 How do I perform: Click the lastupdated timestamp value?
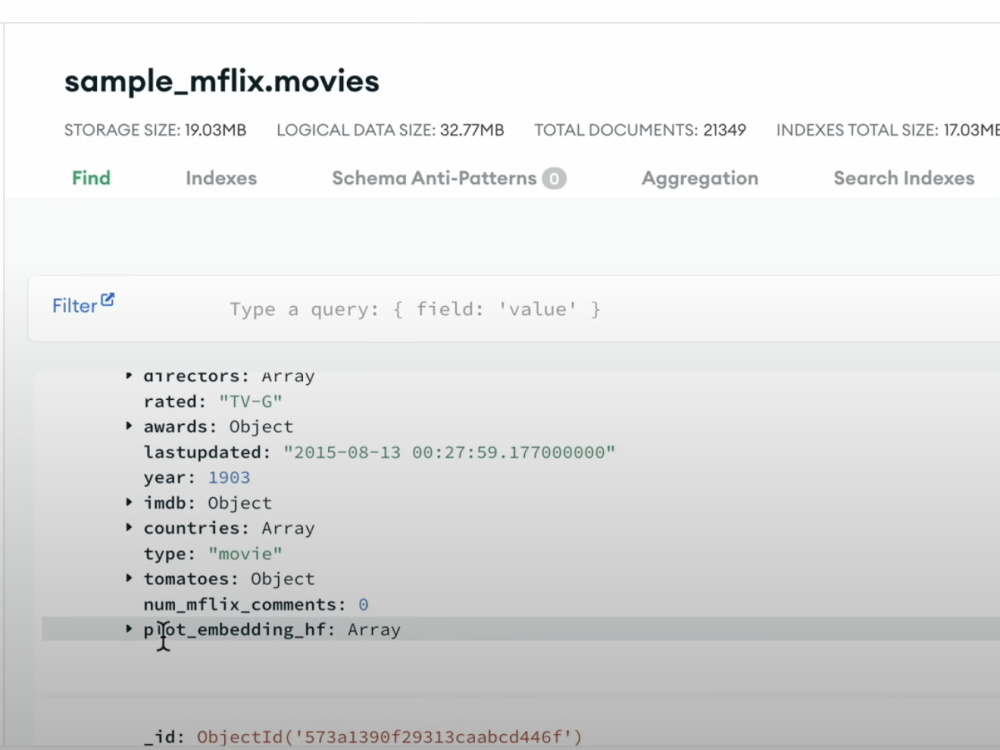coord(449,452)
